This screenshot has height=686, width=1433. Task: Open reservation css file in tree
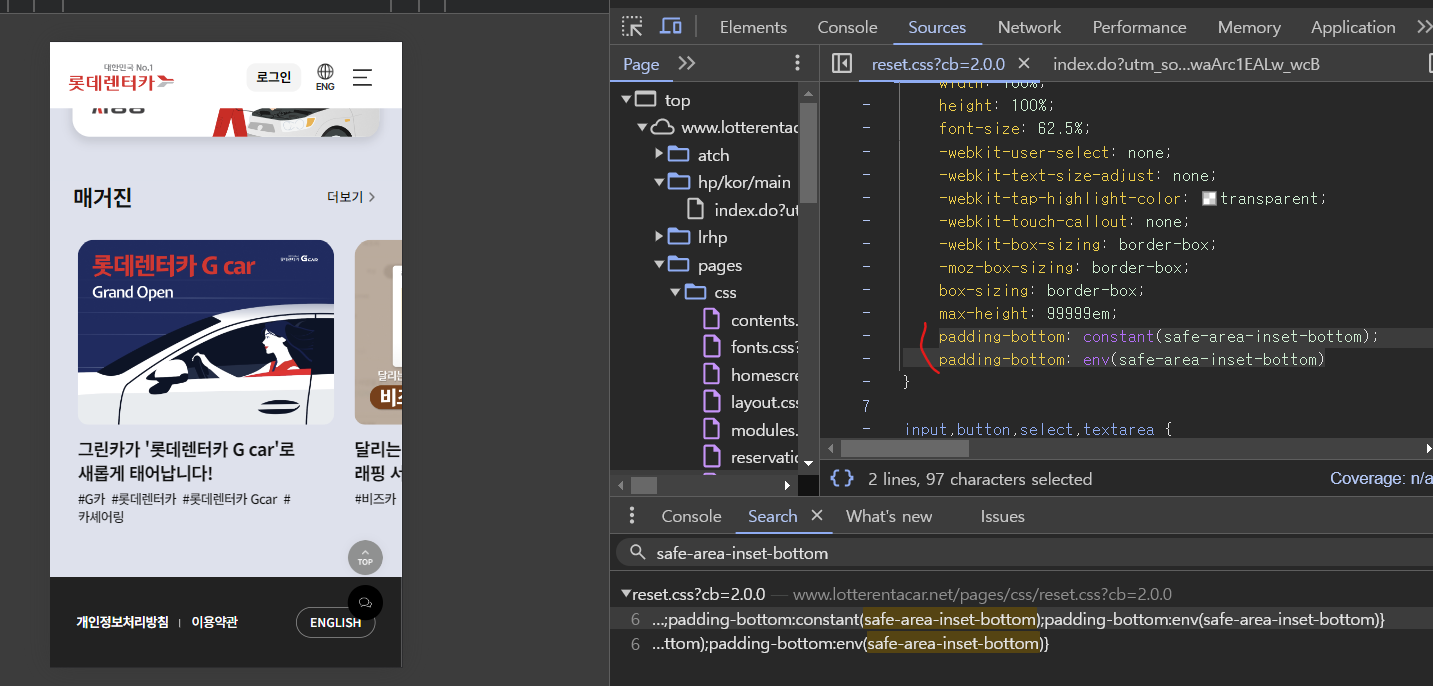pyautogui.click(x=751, y=457)
